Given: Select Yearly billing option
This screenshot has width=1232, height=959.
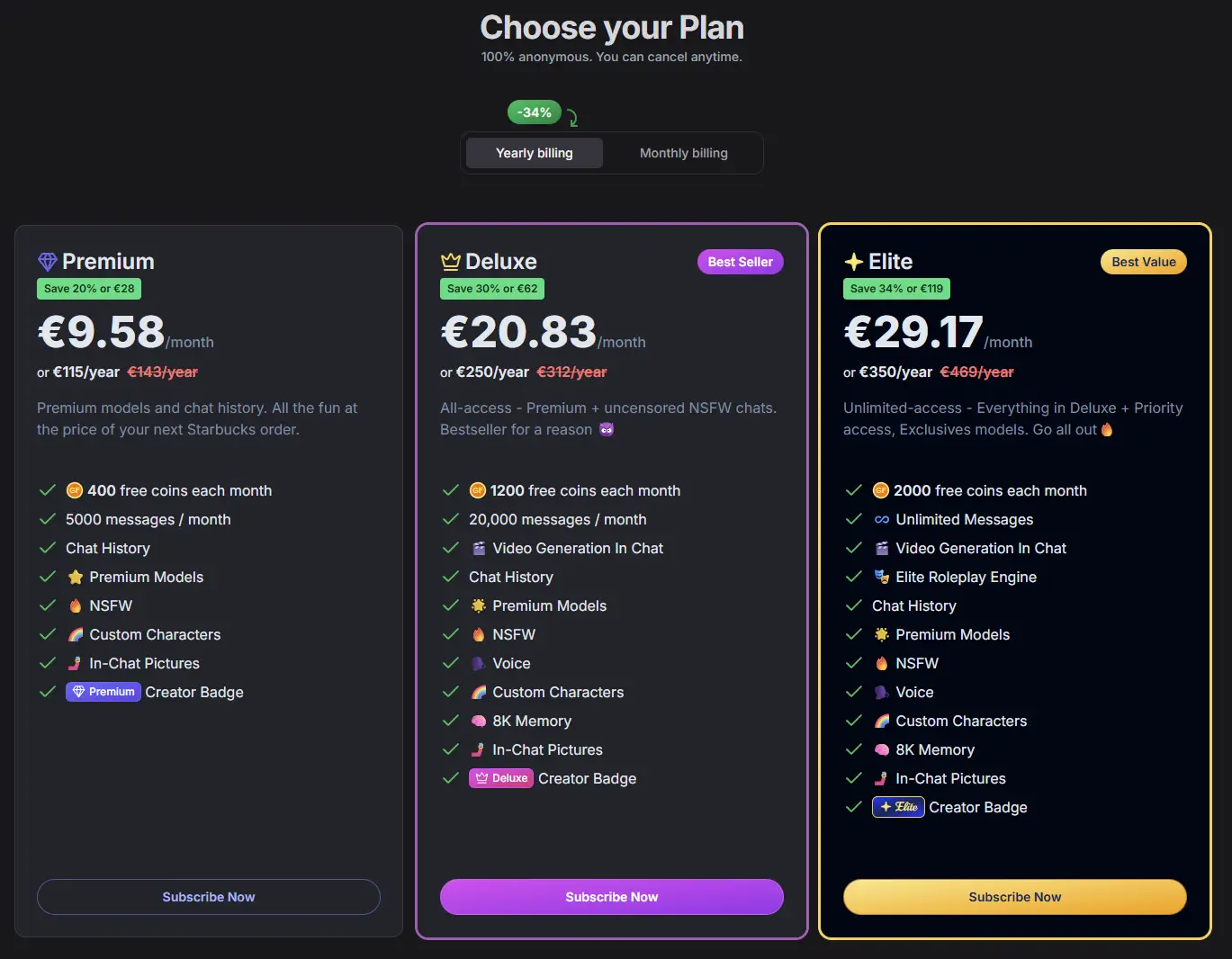Looking at the screenshot, I should pos(535,153).
